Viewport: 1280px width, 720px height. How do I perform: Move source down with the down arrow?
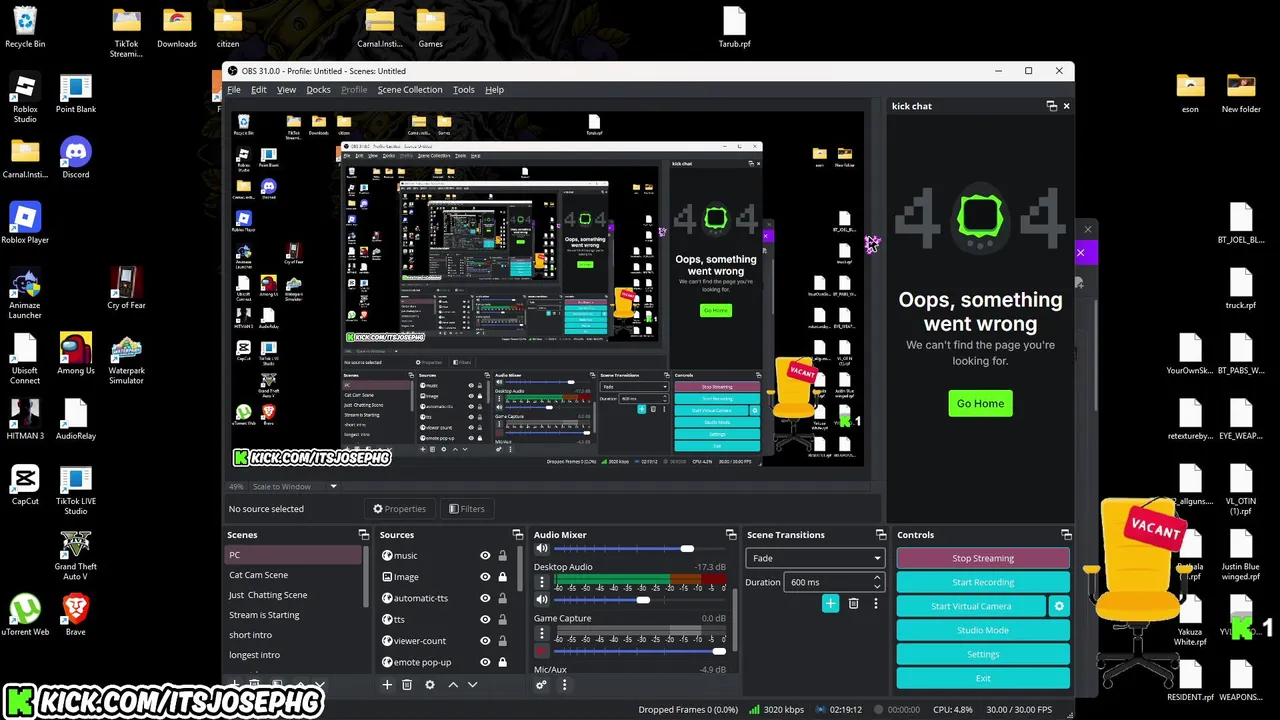[473, 685]
